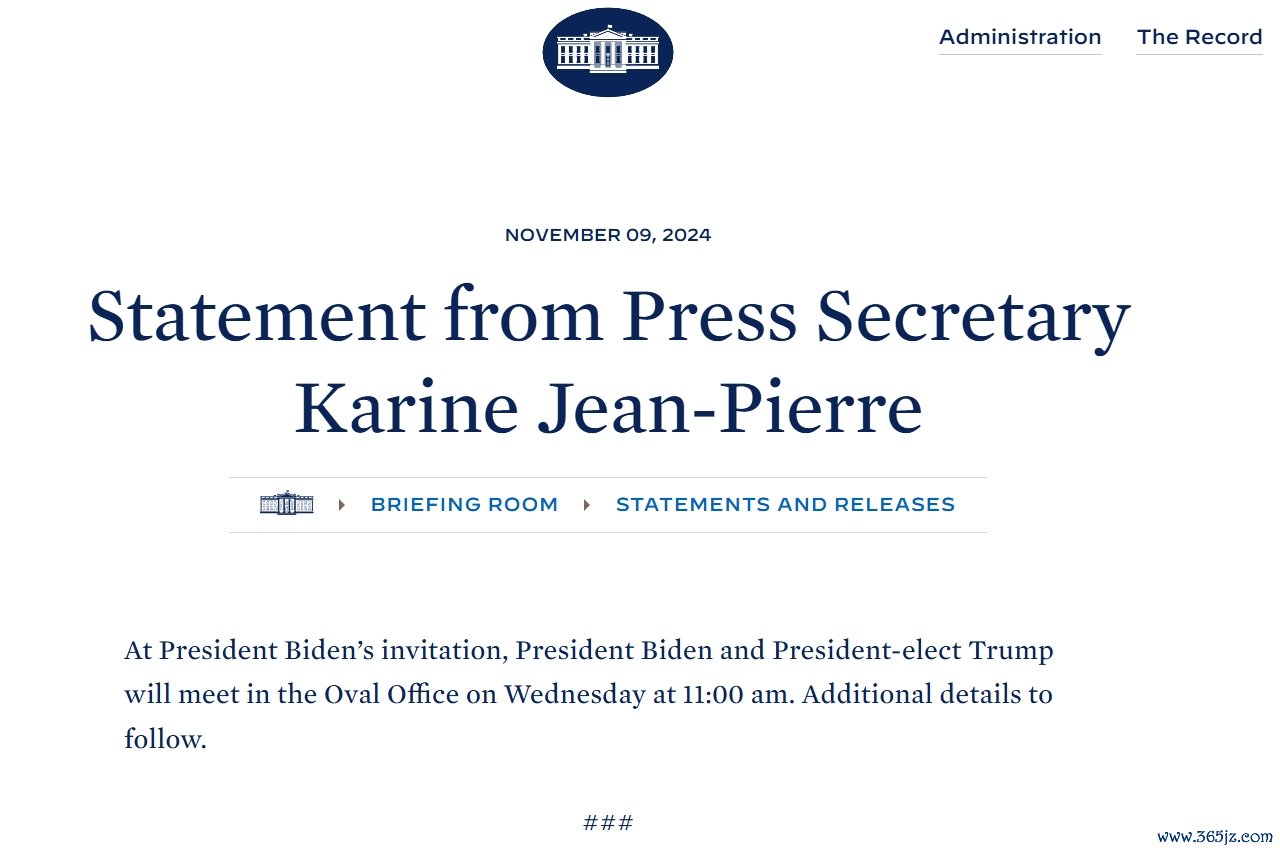This screenshot has width=1280, height=852.
Task: Open The Record menu item
Action: pyautogui.click(x=1199, y=37)
